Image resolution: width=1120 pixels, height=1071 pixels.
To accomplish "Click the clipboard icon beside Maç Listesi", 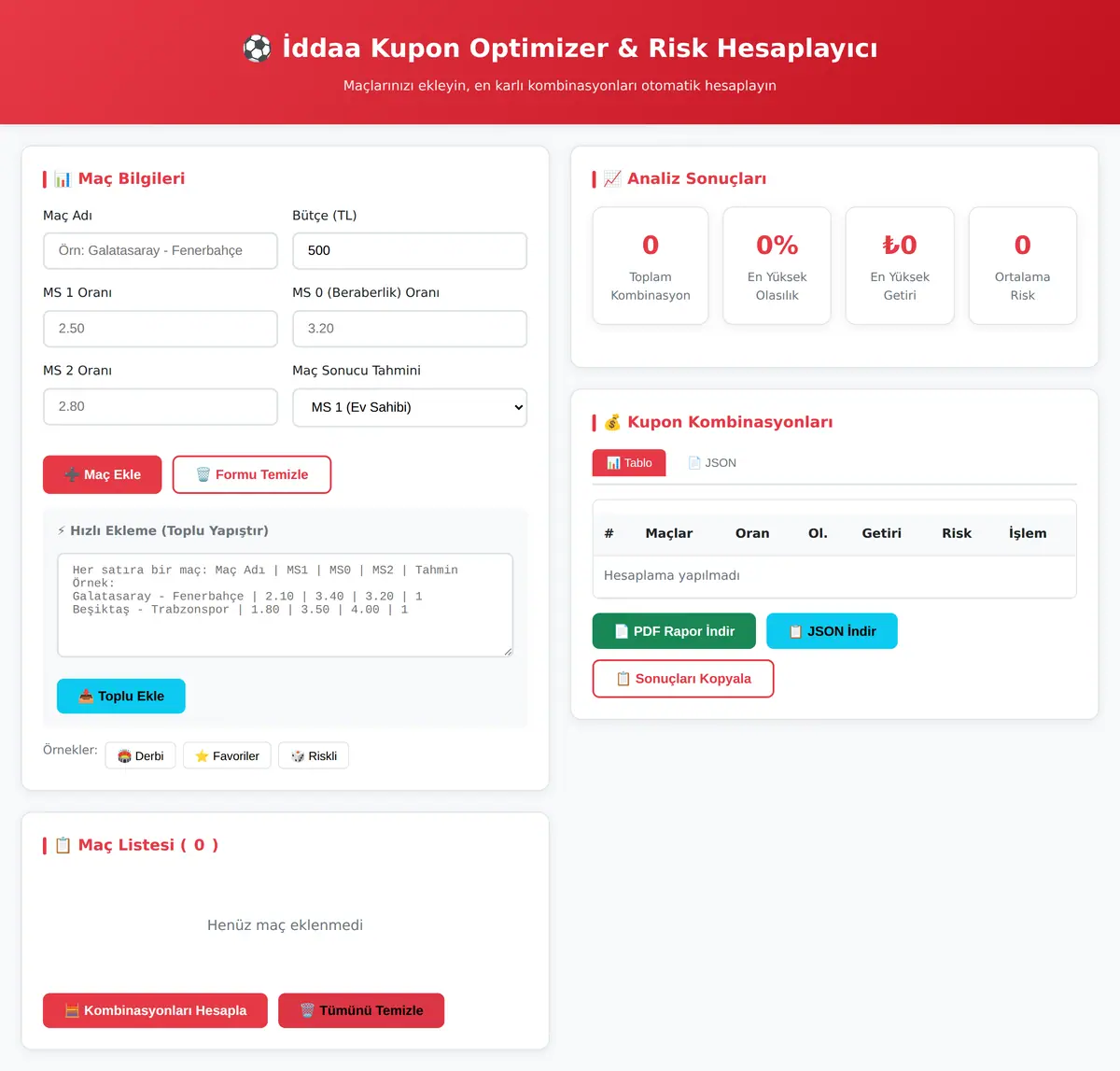I will click(x=63, y=845).
